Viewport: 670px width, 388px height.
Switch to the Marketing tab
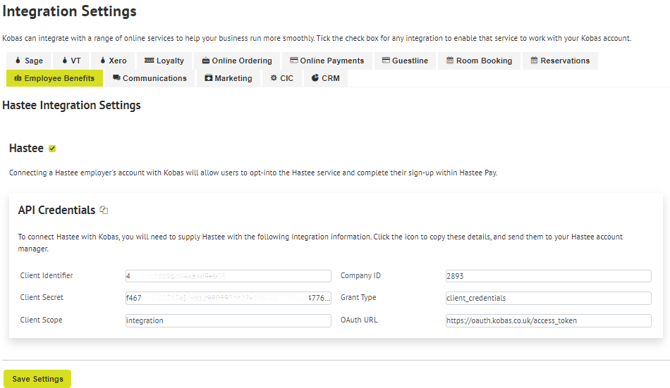click(228, 78)
